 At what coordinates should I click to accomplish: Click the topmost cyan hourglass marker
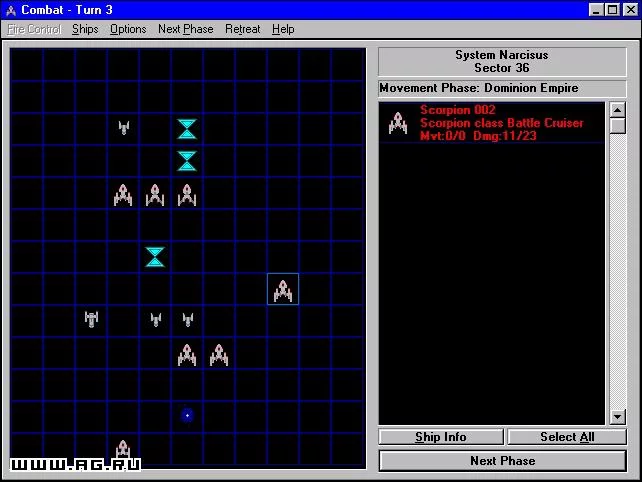click(x=187, y=129)
